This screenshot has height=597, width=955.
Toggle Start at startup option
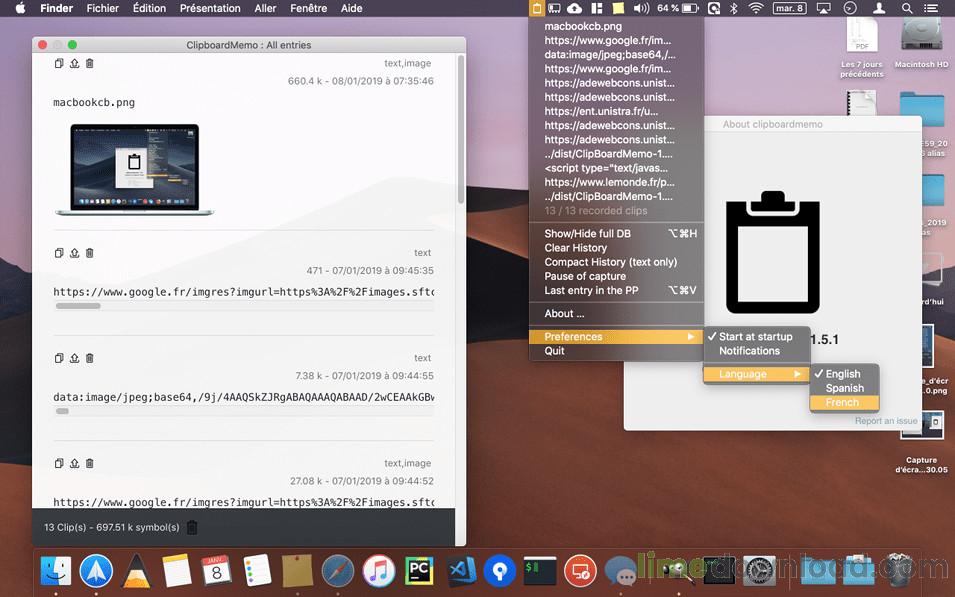[755, 337]
